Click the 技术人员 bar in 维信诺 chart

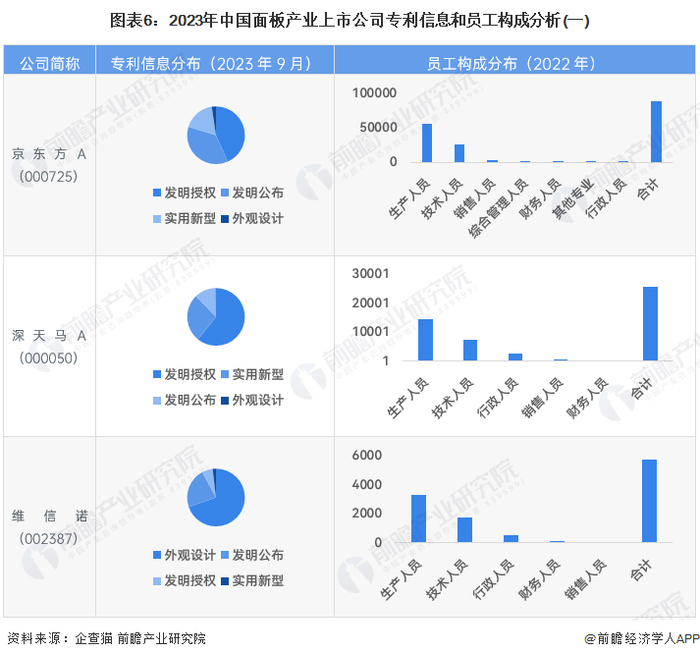point(465,530)
